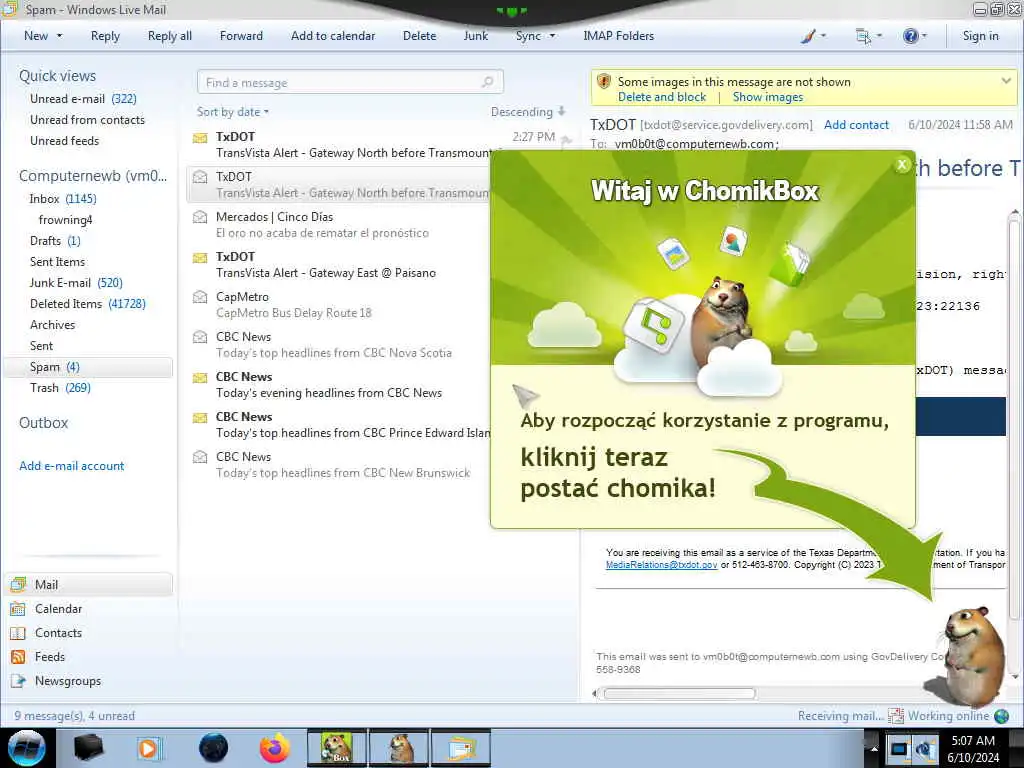Click the unread envelope icon of the evening headlines message
The width and height of the screenshot is (1024, 768).
(200, 378)
